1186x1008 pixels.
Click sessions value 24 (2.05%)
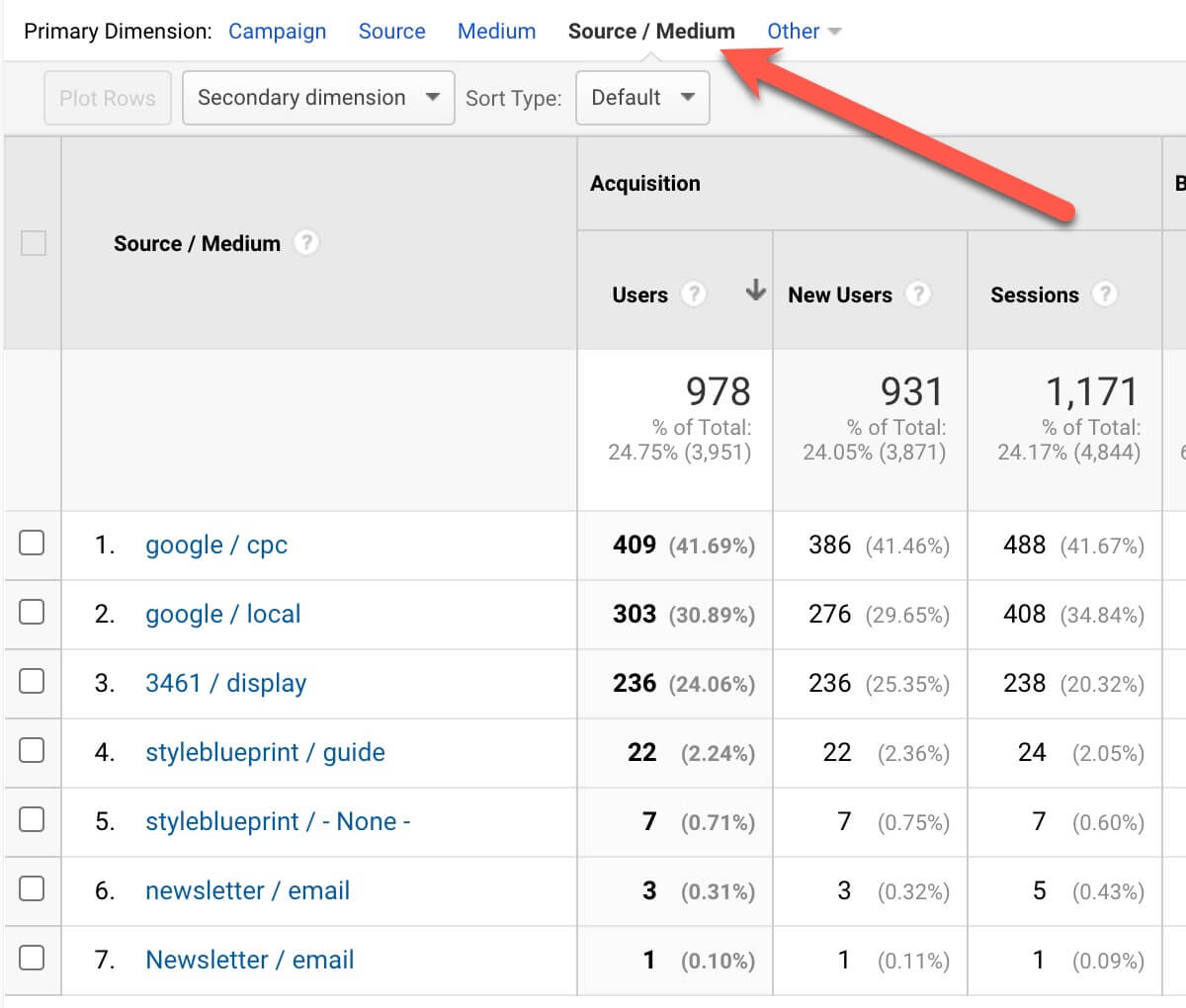click(x=1081, y=753)
